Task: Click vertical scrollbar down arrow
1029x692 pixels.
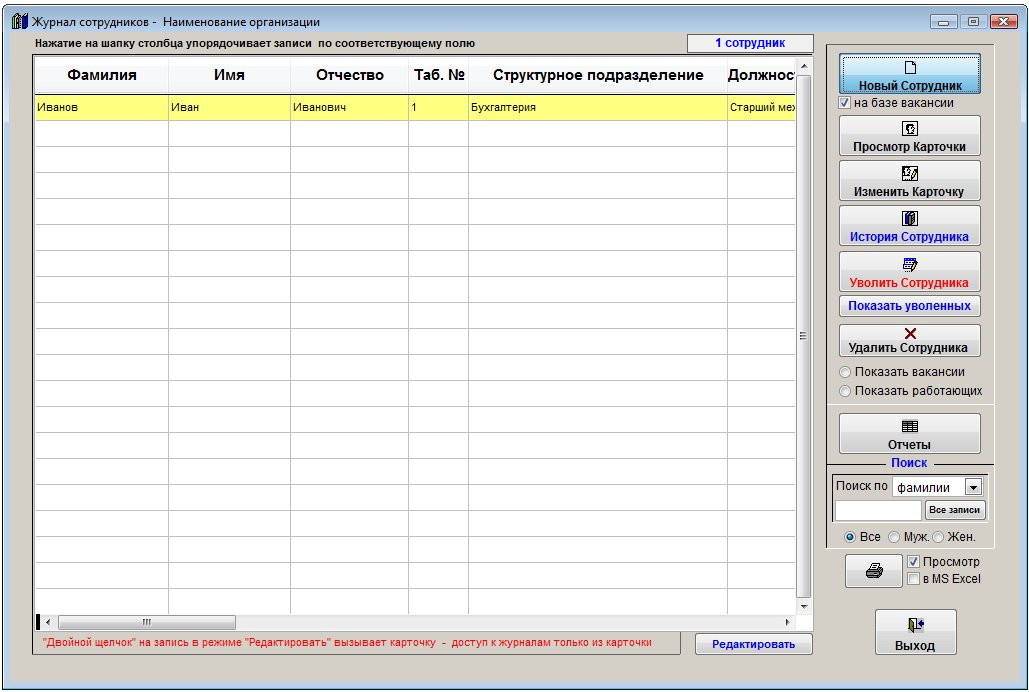Action: [804, 607]
